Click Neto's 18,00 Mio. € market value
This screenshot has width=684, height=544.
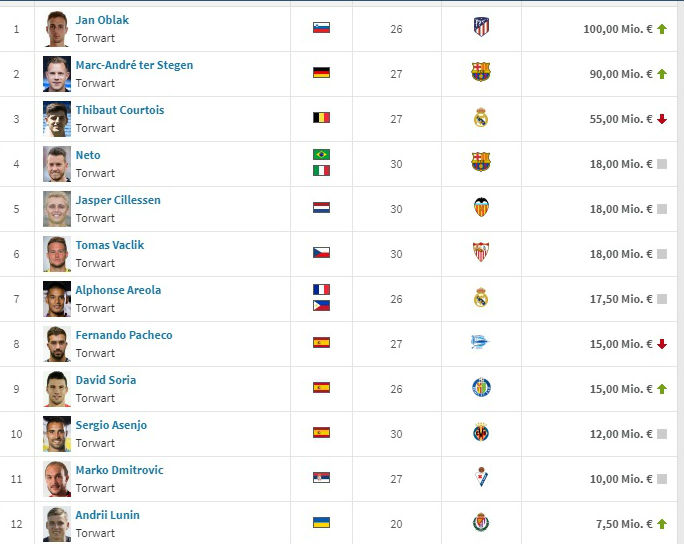click(x=617, y=164)
